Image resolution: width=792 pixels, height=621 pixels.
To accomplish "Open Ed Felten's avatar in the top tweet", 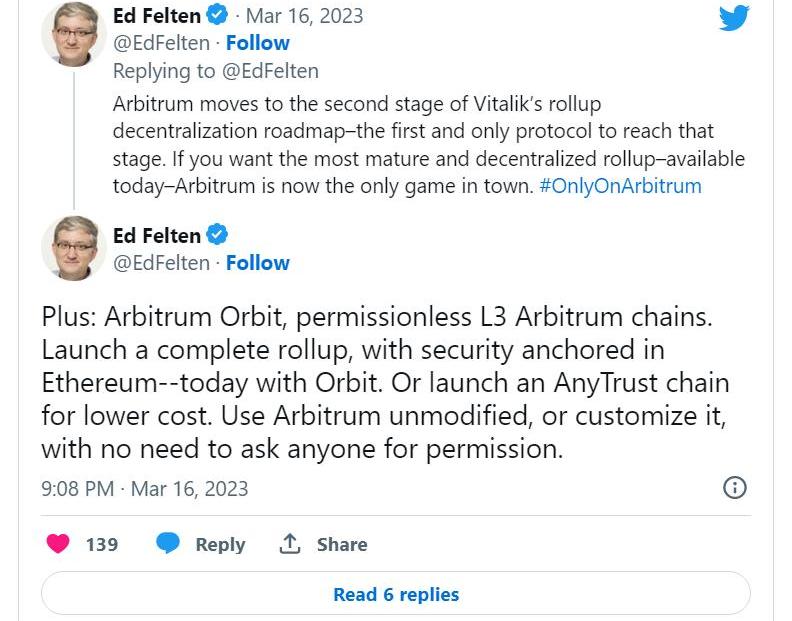I will [74, 33].
